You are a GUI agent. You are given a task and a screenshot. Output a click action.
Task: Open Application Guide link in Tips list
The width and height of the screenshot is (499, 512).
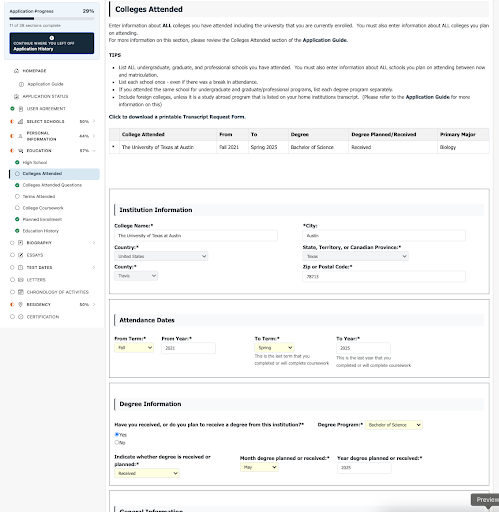pyautogui.click(x=427, y=97)
